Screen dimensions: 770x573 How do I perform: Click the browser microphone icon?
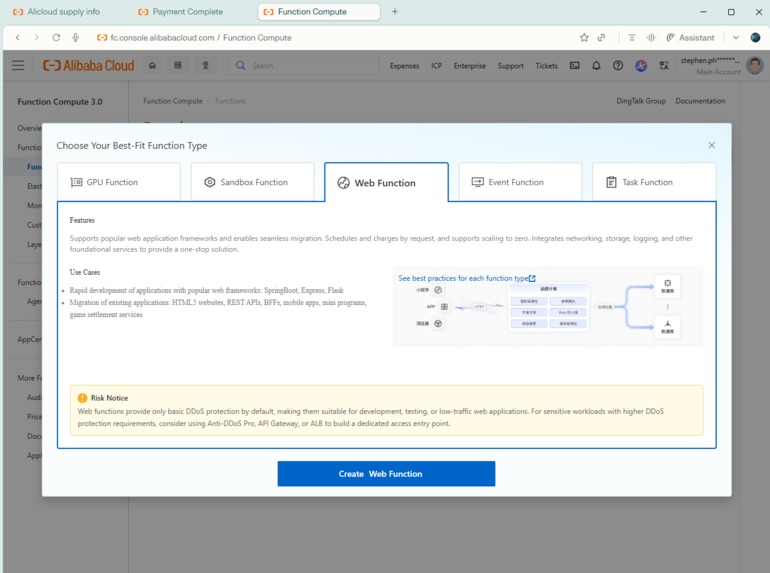(75, 37)
